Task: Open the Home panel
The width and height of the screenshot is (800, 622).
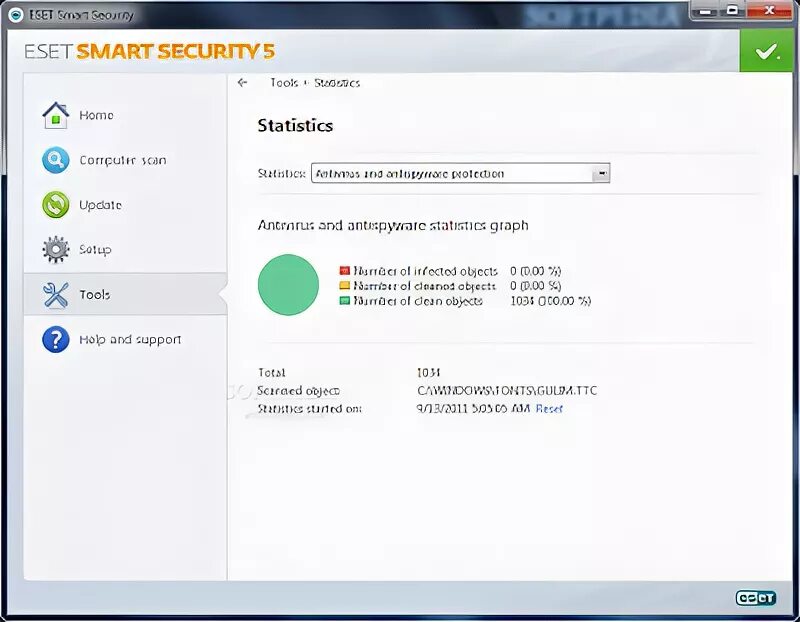Action: tap(56, 115)
